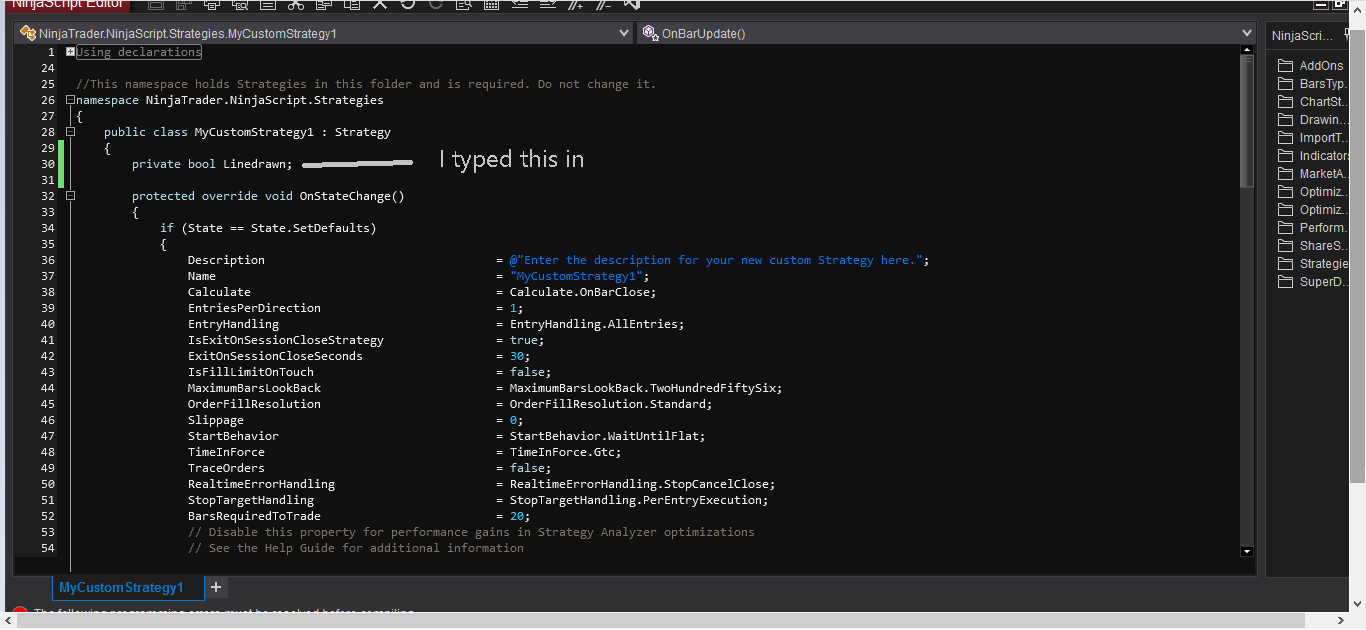Switch to the MyCustomStrategy1 tab
The image size is (1366, 630).
coord(121,588)
